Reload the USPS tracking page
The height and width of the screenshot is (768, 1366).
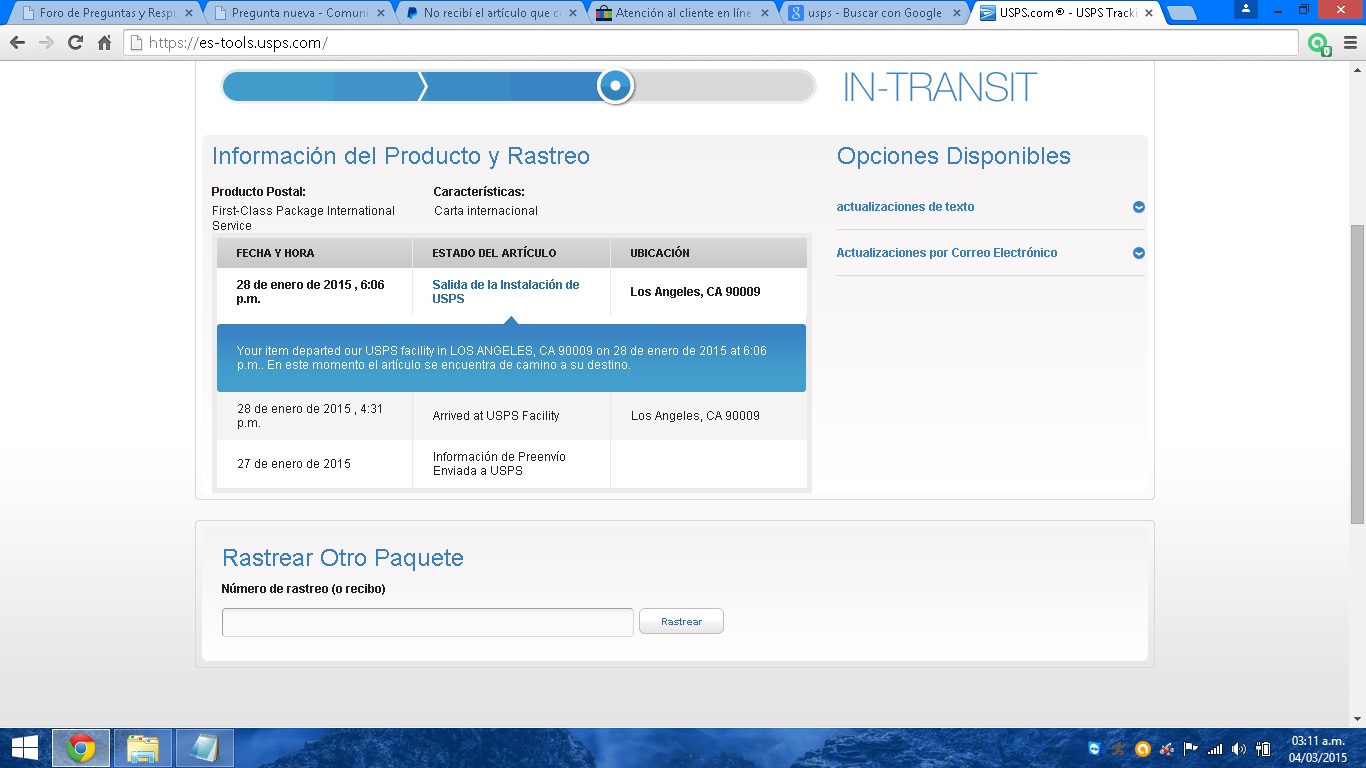click(75, 43)
